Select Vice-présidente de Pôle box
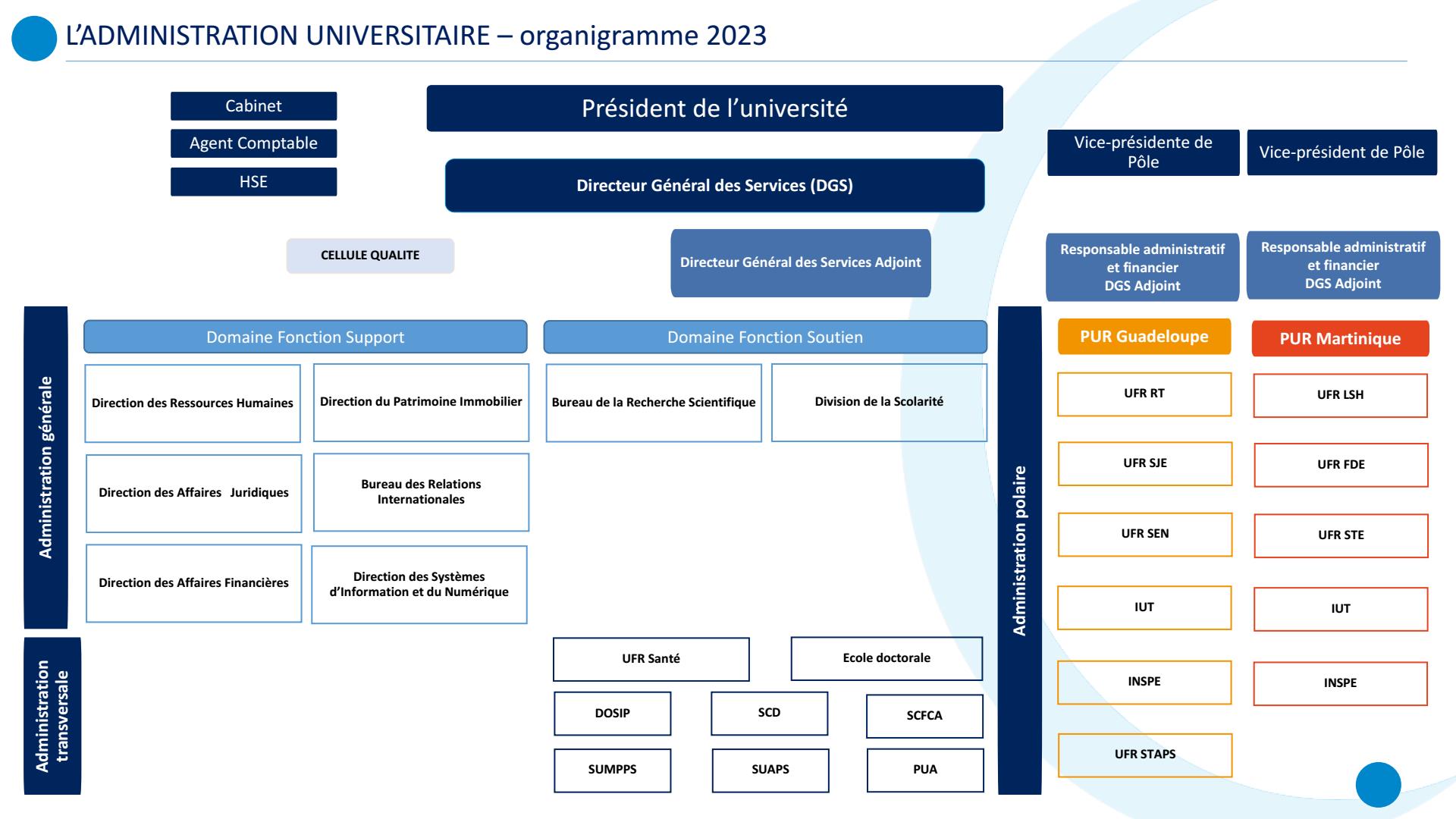The width and height of the screenshot is (1456, 819). point(1143,152)
